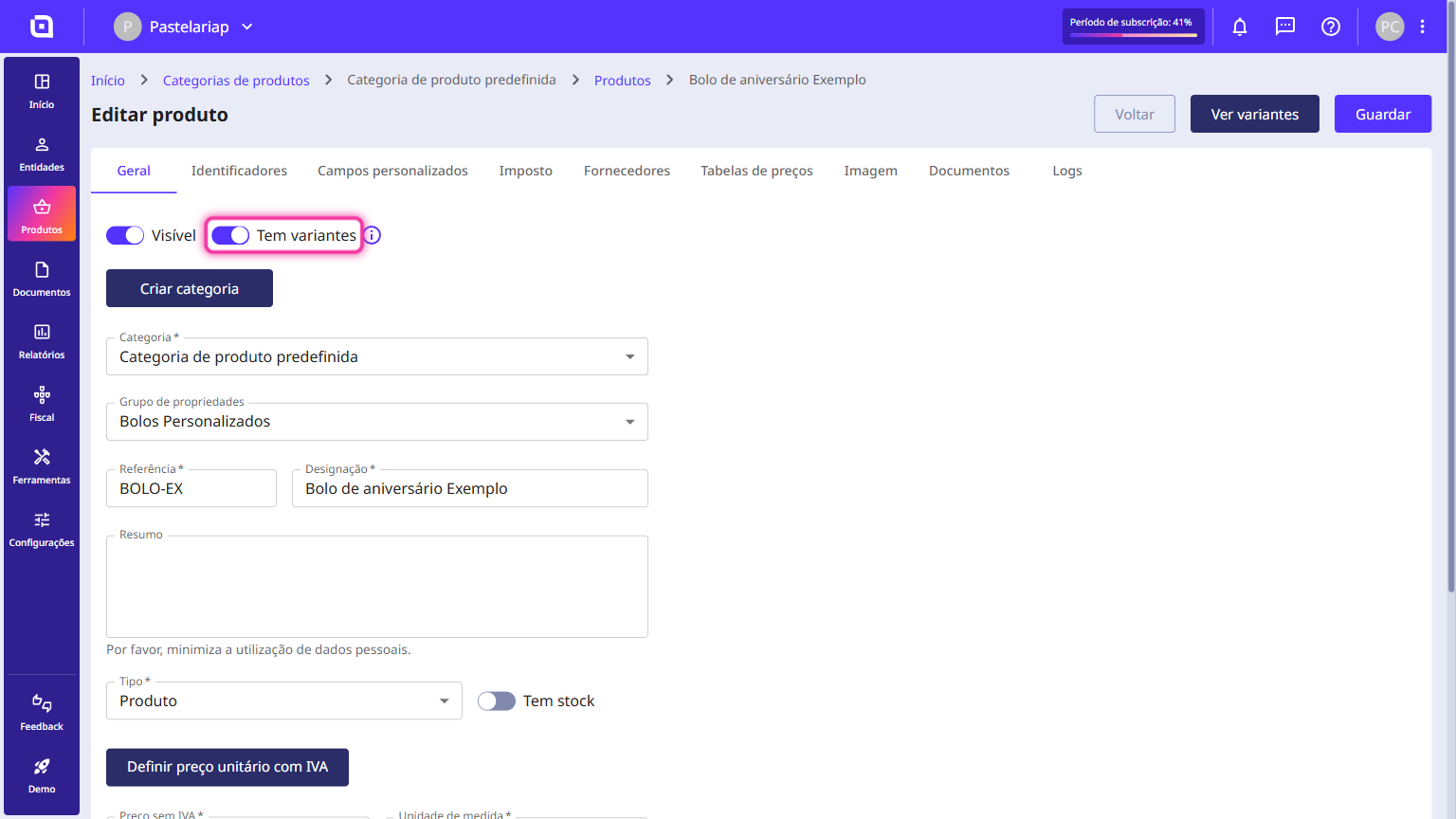The height and width of the screenshot is (819, 1456).
Task: Click the app logo icon
Action: pos(42,27)
